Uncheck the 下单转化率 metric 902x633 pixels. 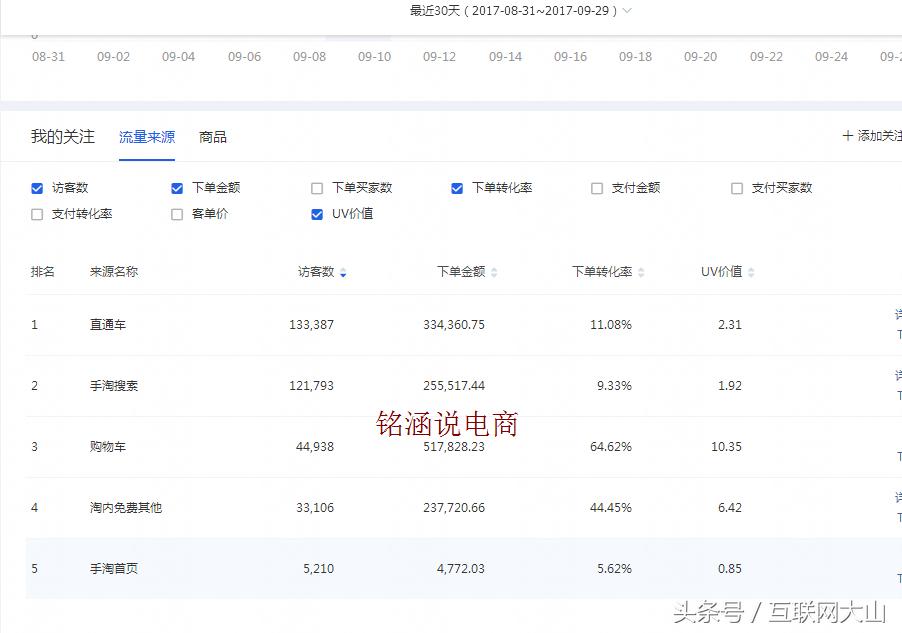457,187
